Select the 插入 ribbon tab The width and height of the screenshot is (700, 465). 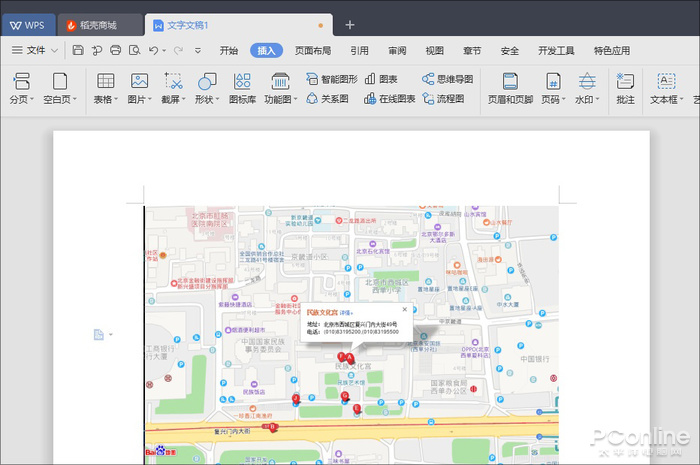[266, 50]
